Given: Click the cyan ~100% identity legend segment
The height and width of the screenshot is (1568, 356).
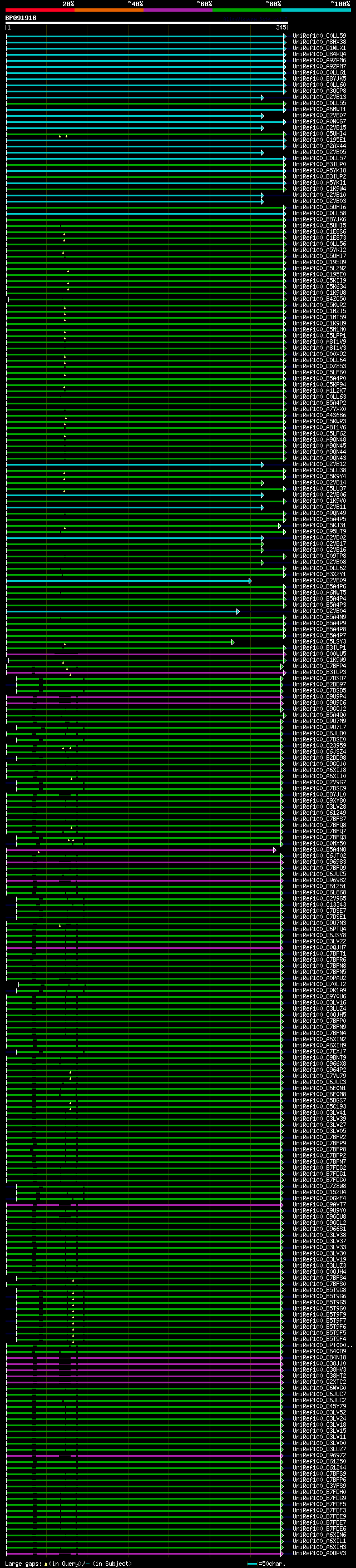Looking at the screenshot, I should click(x=316, y=11).
